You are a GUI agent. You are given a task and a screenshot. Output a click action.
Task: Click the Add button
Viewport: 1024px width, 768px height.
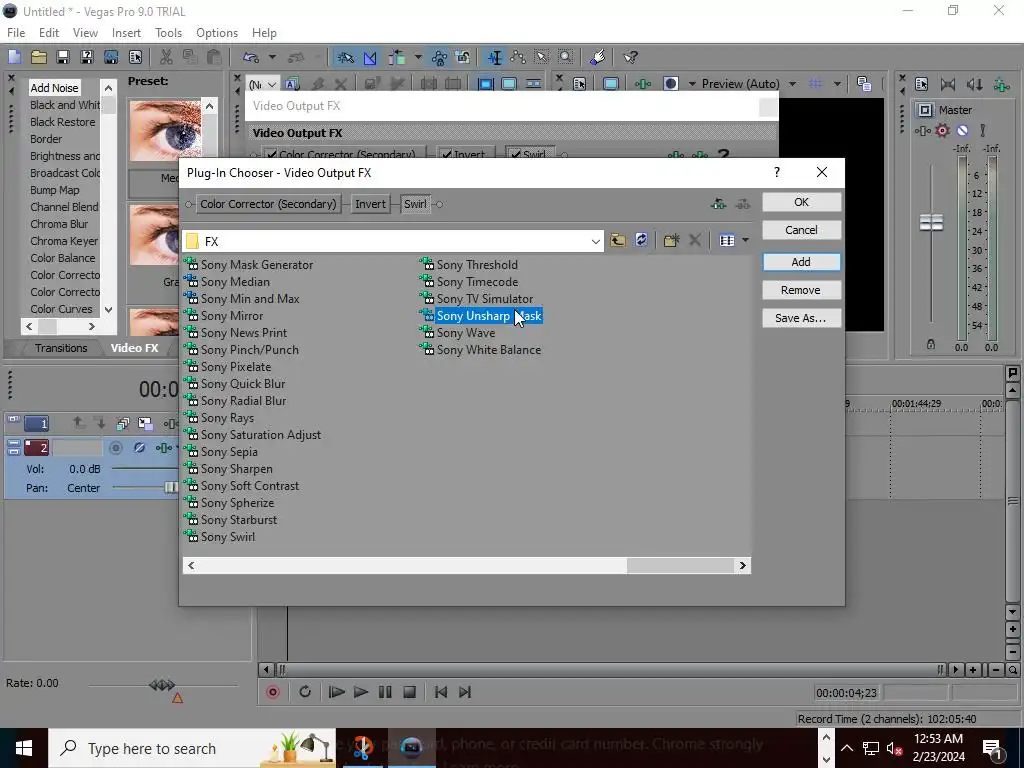point(801,262)
